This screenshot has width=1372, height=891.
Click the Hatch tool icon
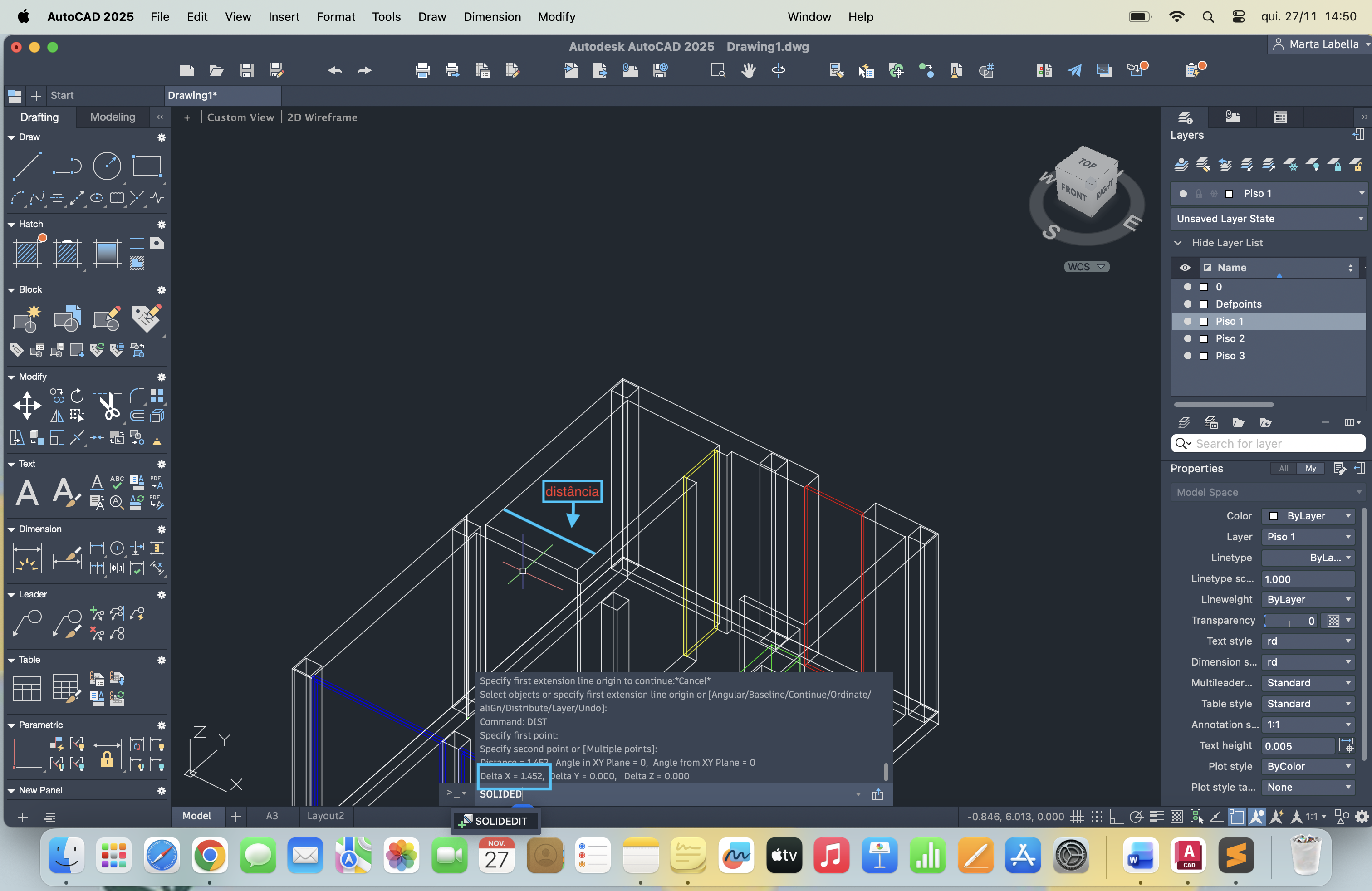pyautogui.click(x=27, y=252)
